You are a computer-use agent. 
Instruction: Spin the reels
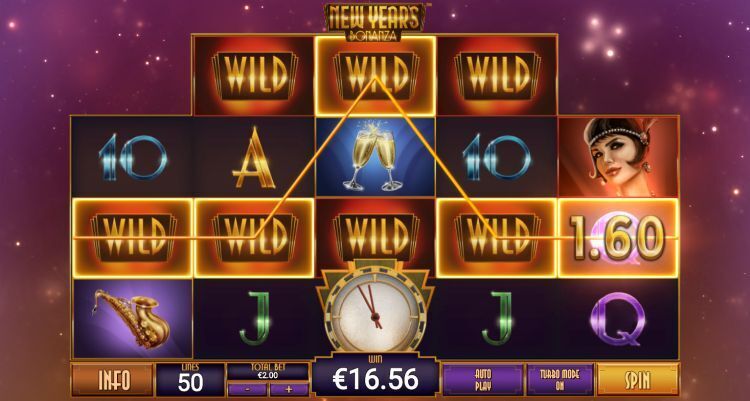click(x=638, y=379)
